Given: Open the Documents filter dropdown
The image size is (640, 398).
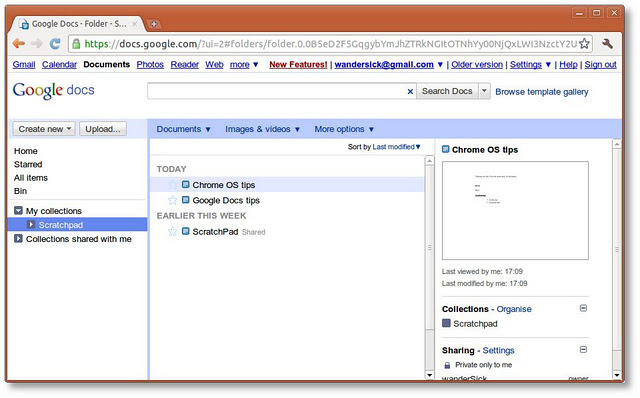Looking at the screenshot, I should pos(183,129).
